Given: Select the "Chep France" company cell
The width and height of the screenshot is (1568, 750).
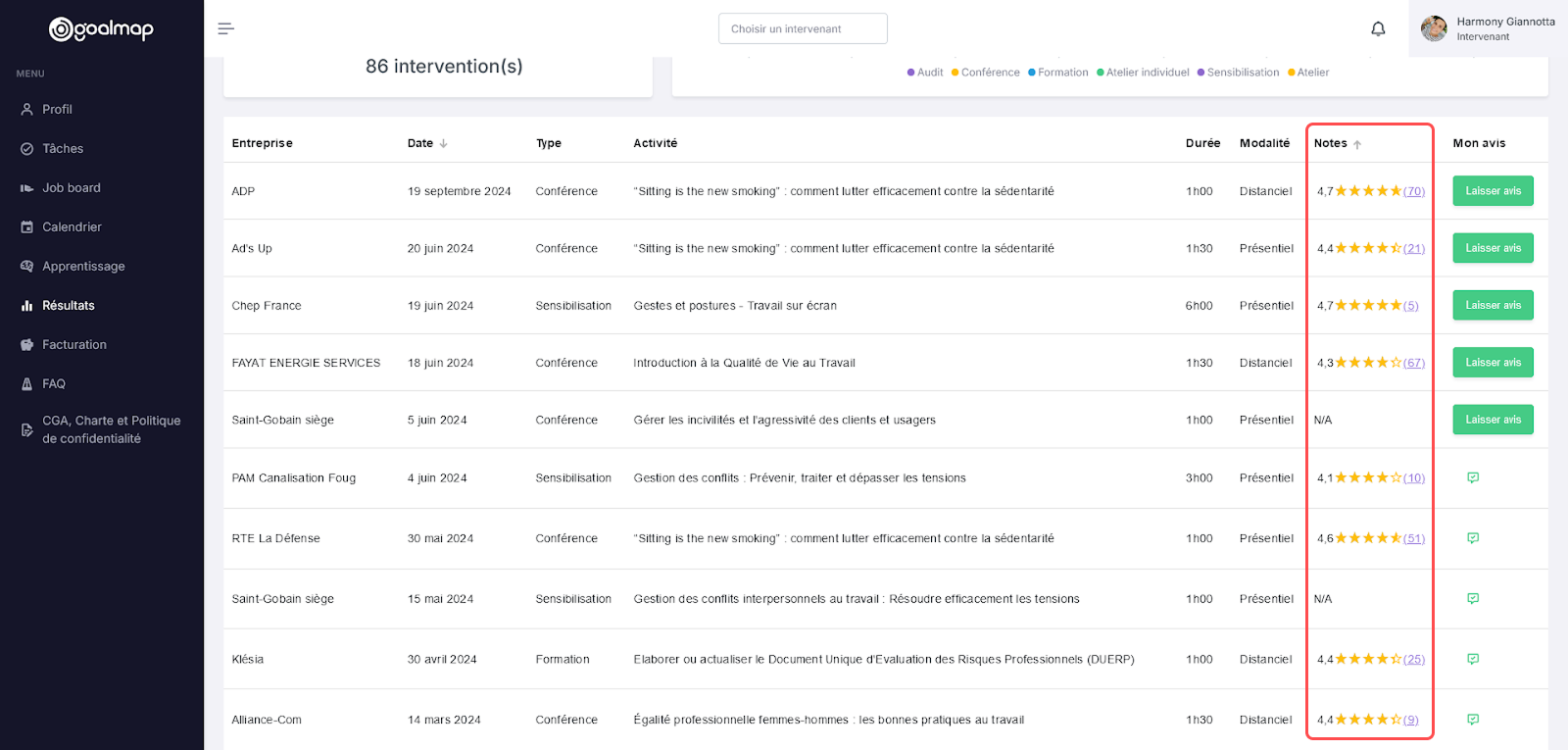Looking at the screenshot, I should click(x=267, y=305).
